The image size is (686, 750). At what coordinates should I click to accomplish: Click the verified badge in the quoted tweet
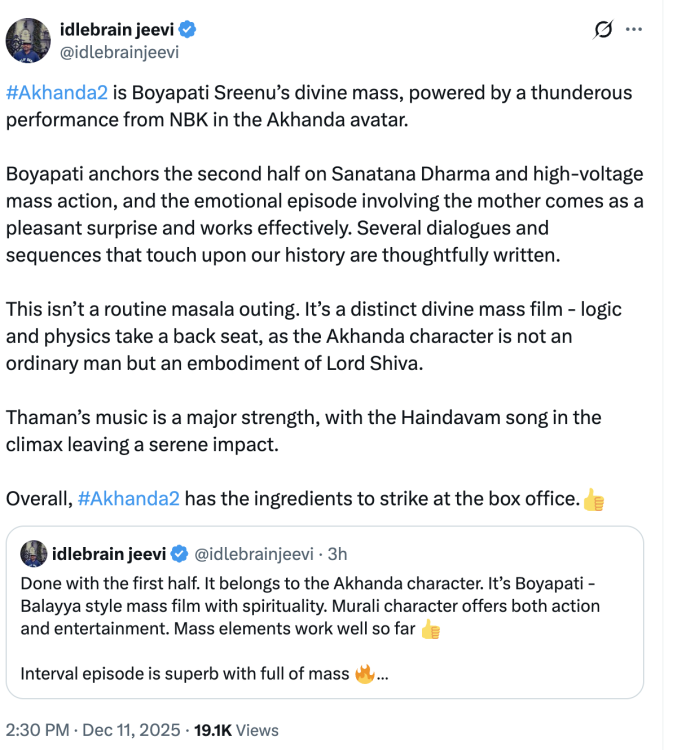[179, 553]
